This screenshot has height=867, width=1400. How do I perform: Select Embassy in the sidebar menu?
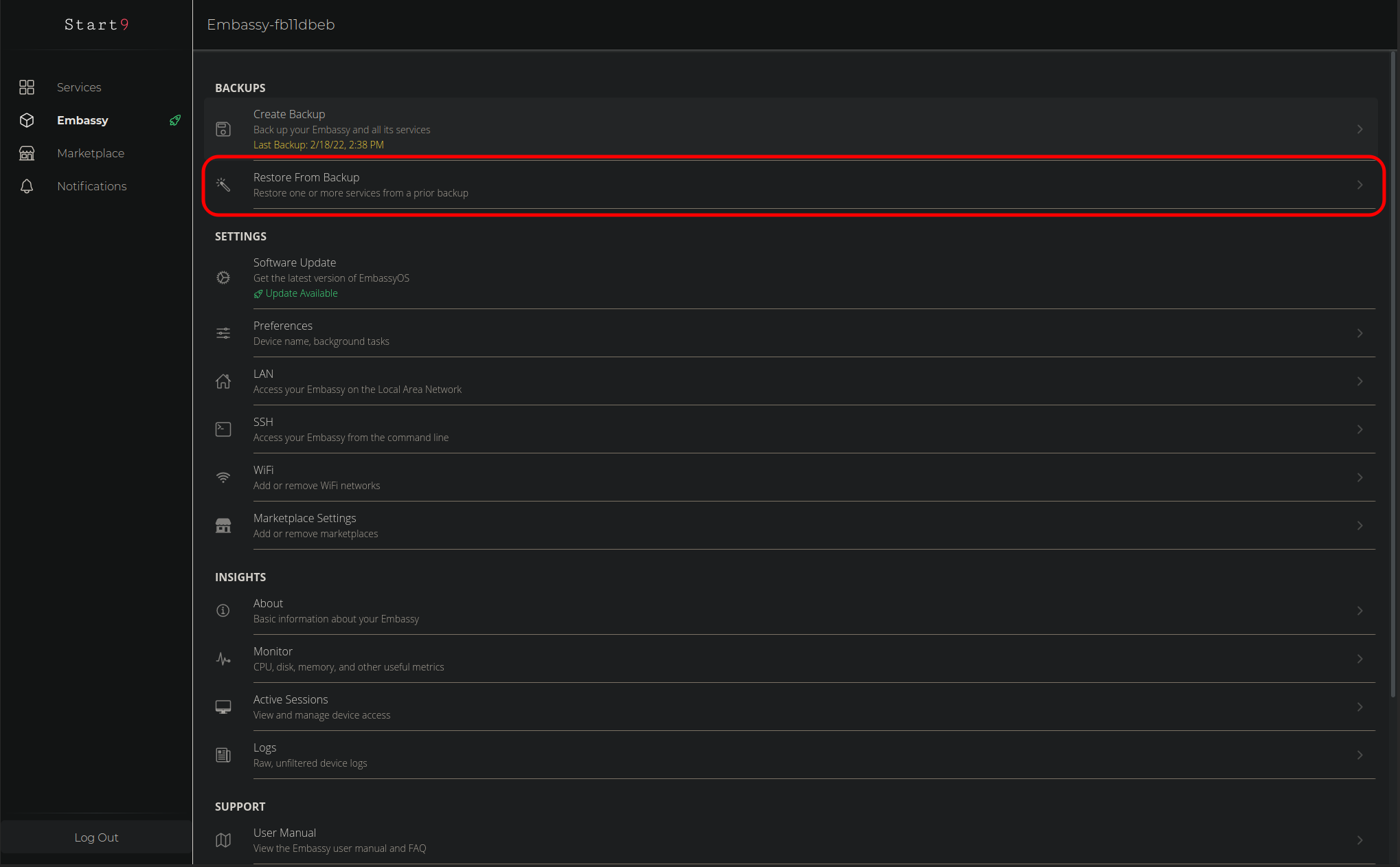pos(82,120)
